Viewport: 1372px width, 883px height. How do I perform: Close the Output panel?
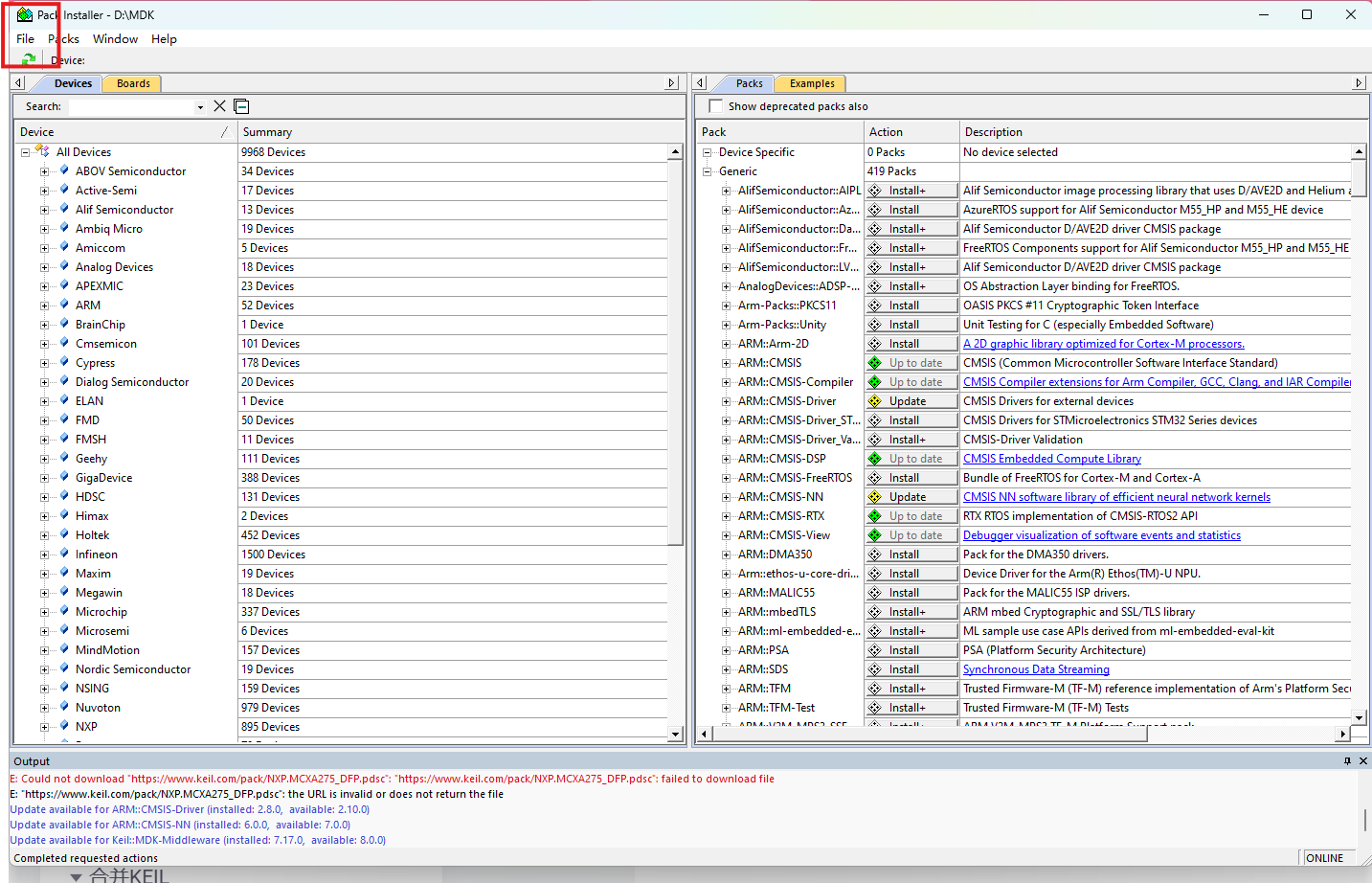point(1363,760)
